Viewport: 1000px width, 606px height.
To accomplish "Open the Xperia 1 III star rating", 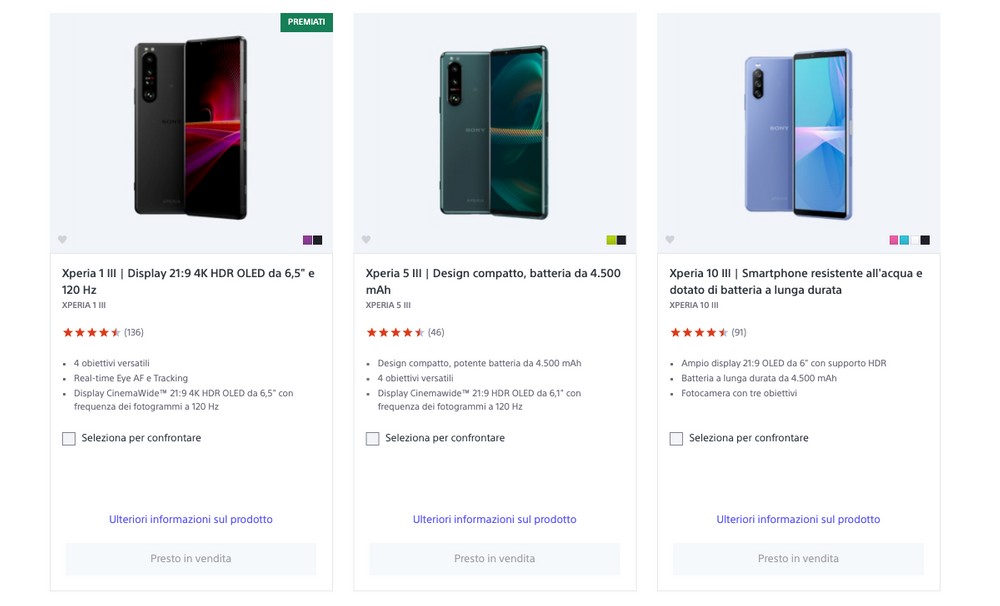I will (x=103, y=332).
